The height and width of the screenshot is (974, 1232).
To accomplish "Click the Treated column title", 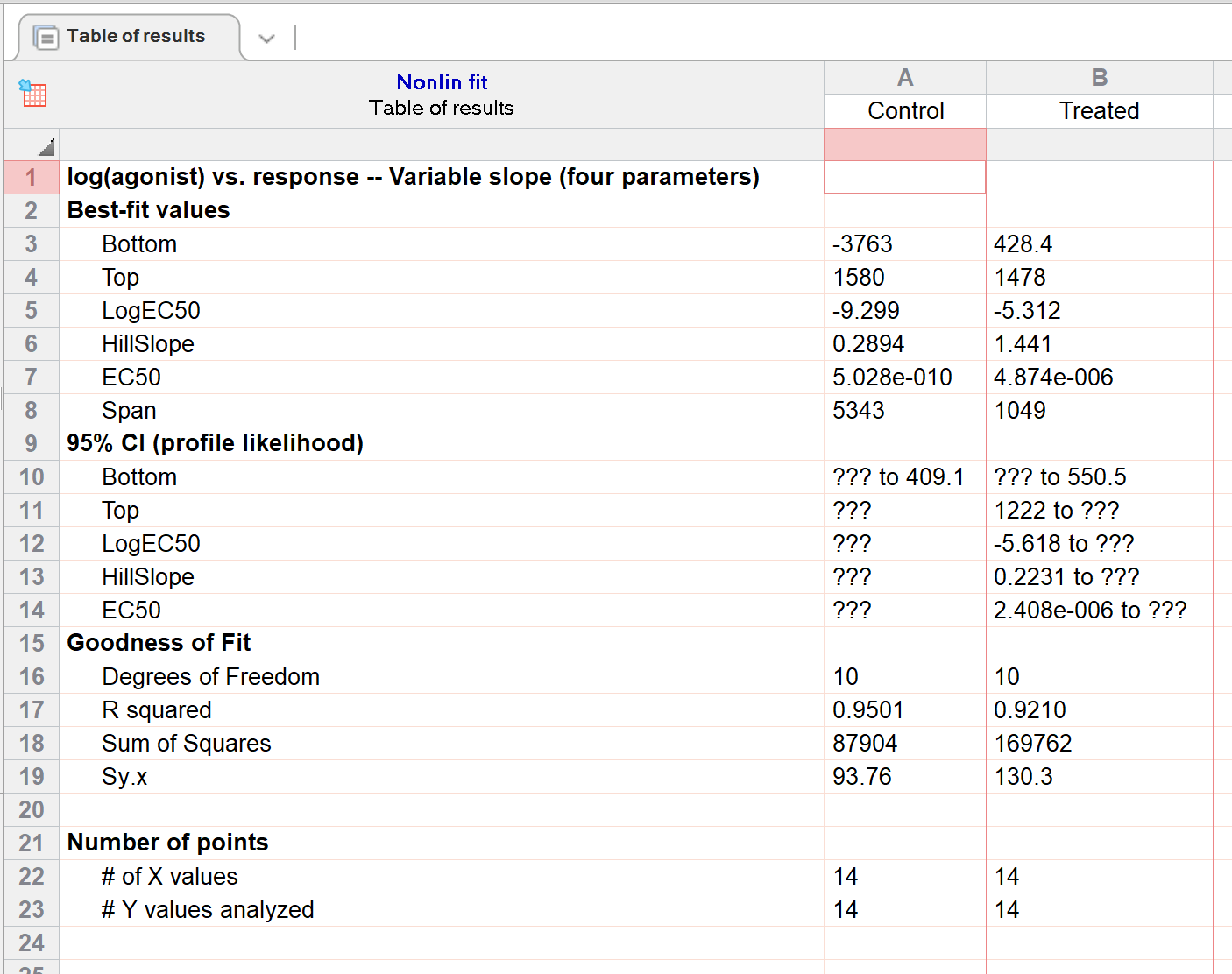I will 1099,111.
